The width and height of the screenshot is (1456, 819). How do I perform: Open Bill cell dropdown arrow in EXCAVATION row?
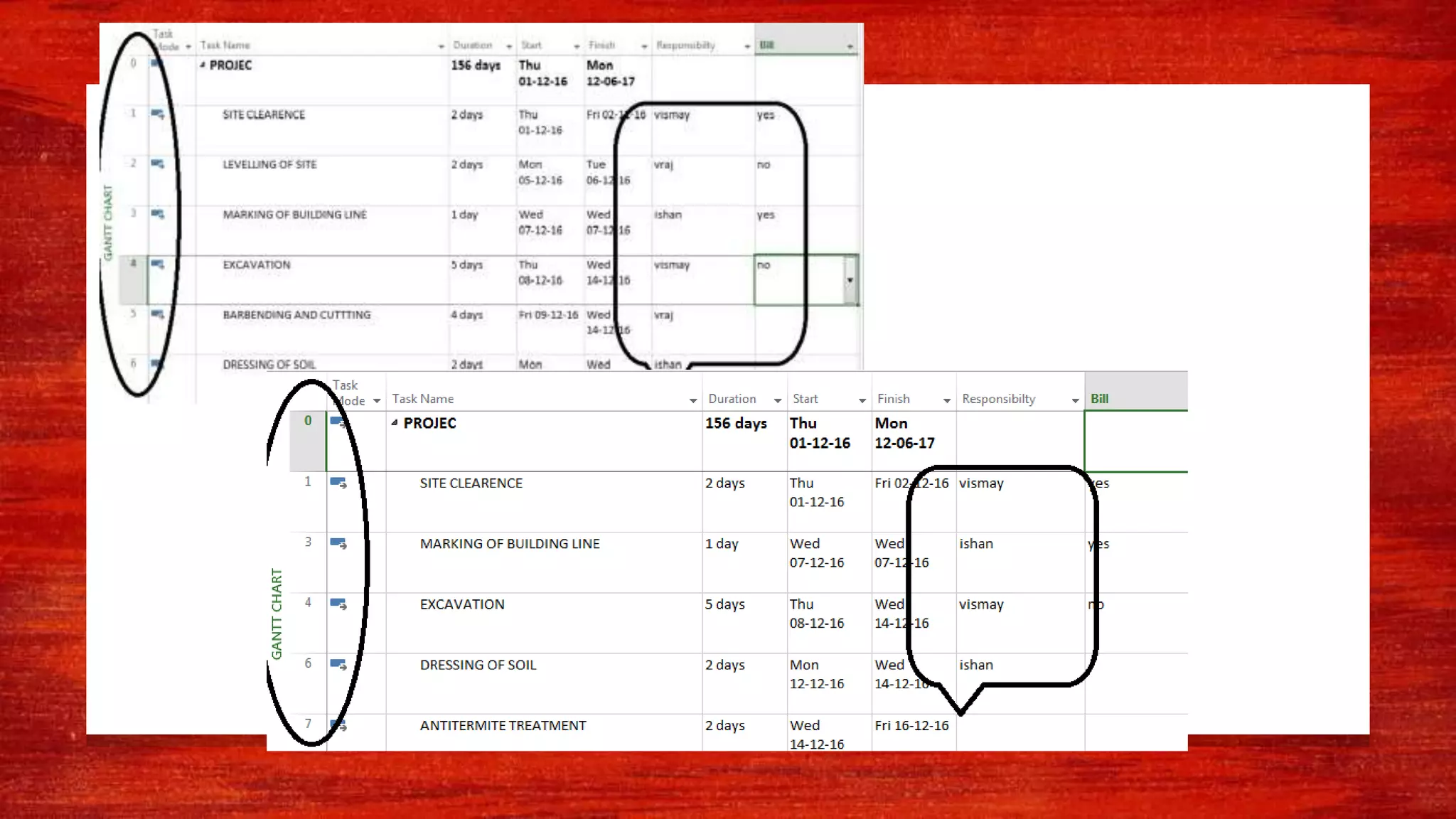pyautogui.click(x=850, y=280)
